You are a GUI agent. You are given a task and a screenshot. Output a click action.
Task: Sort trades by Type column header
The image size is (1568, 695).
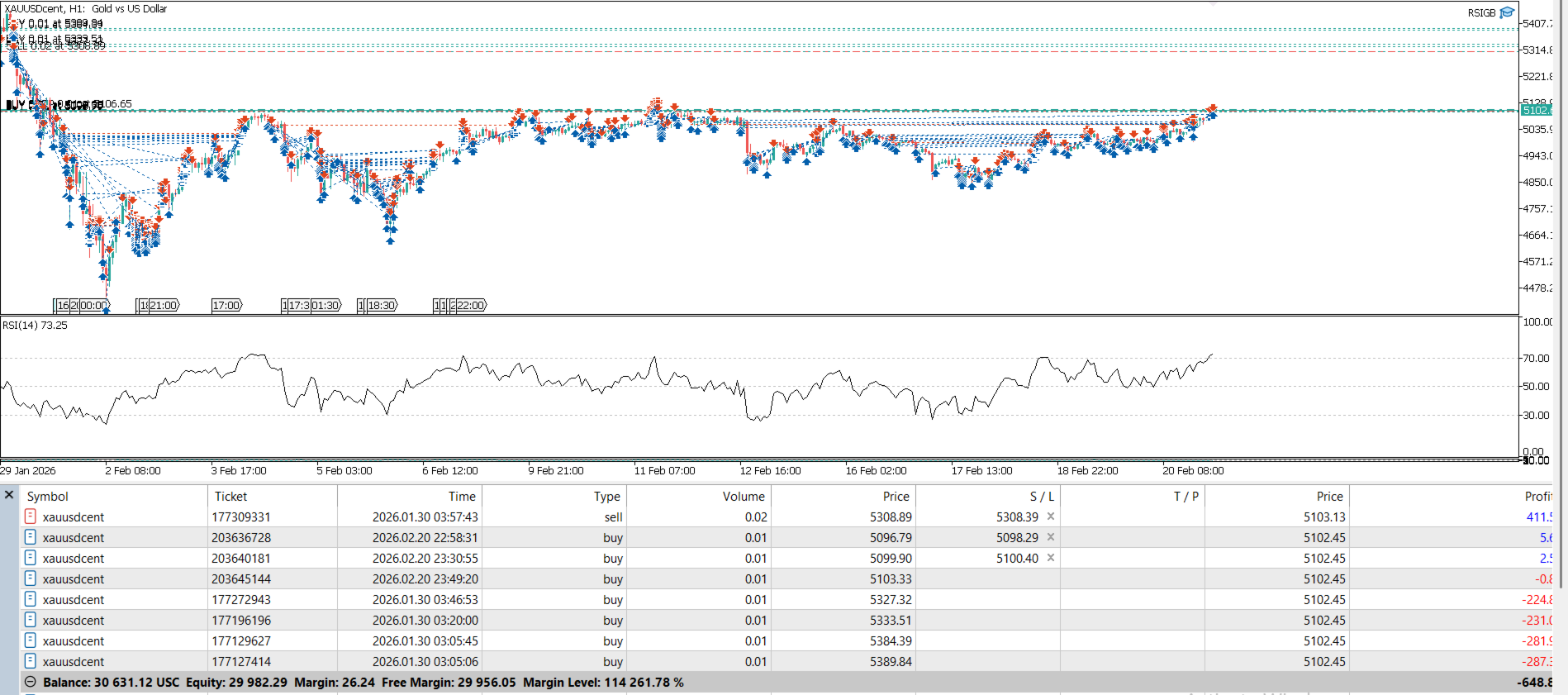click(606, 496)
